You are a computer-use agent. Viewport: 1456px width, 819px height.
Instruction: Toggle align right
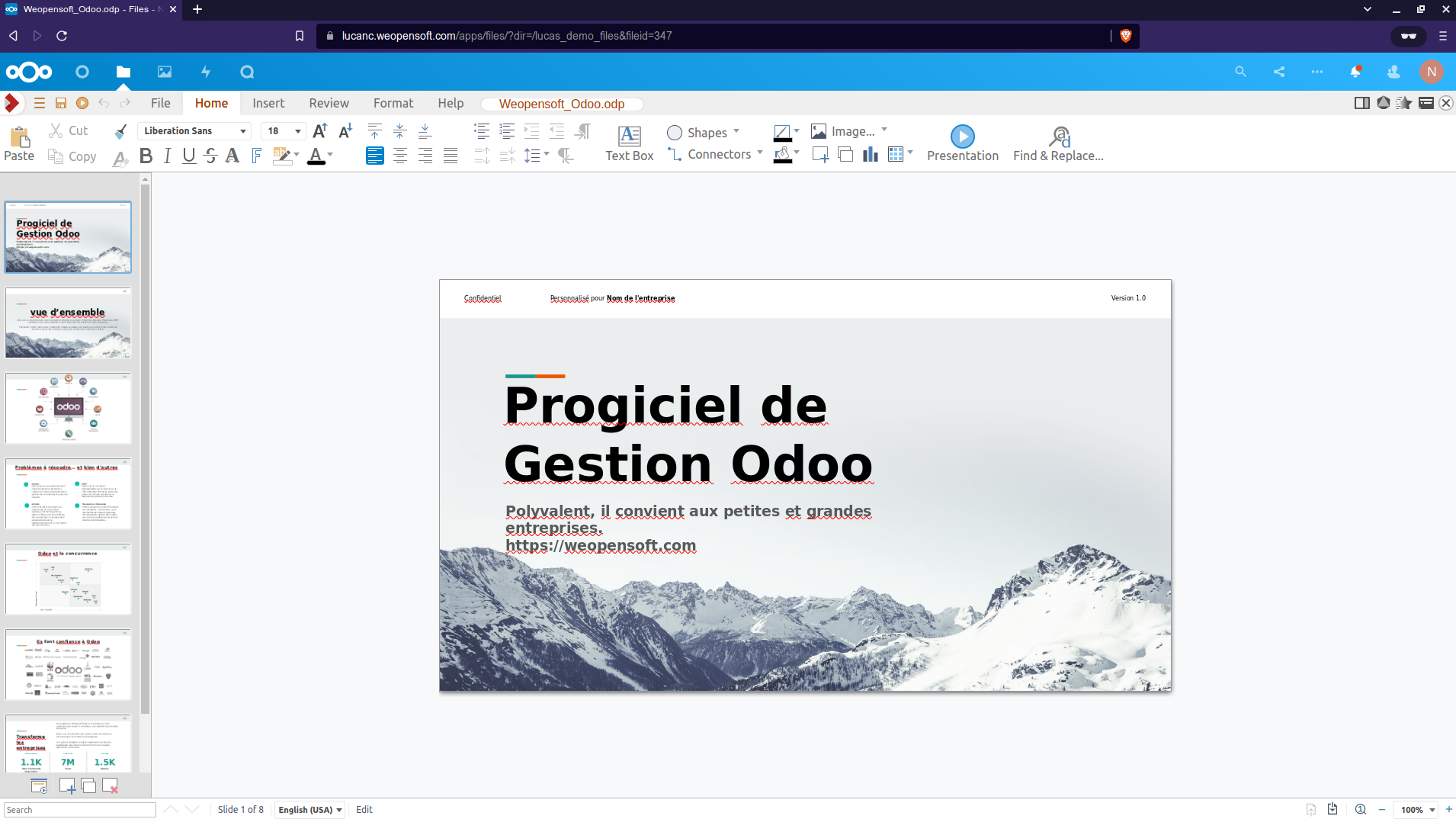pyautogui.click(x=425, y=156)
